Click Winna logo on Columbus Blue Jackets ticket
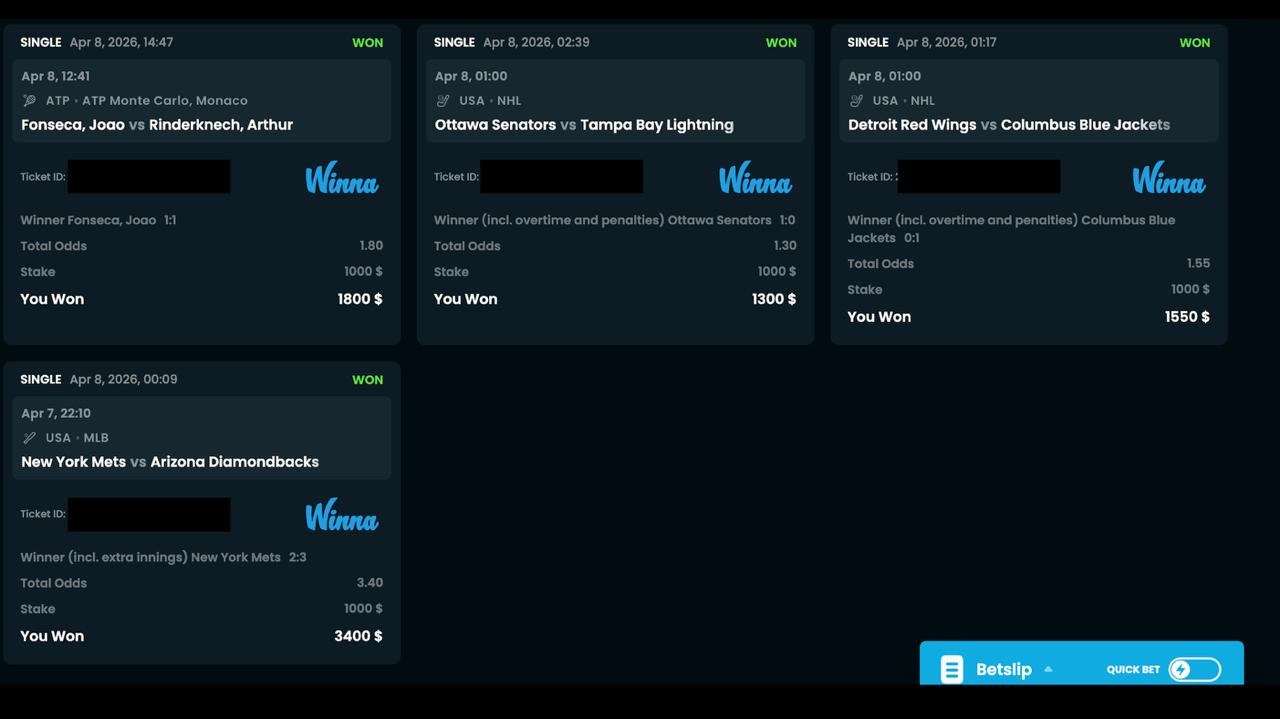Screen dimensions: 1280x719 [1168, 179]
